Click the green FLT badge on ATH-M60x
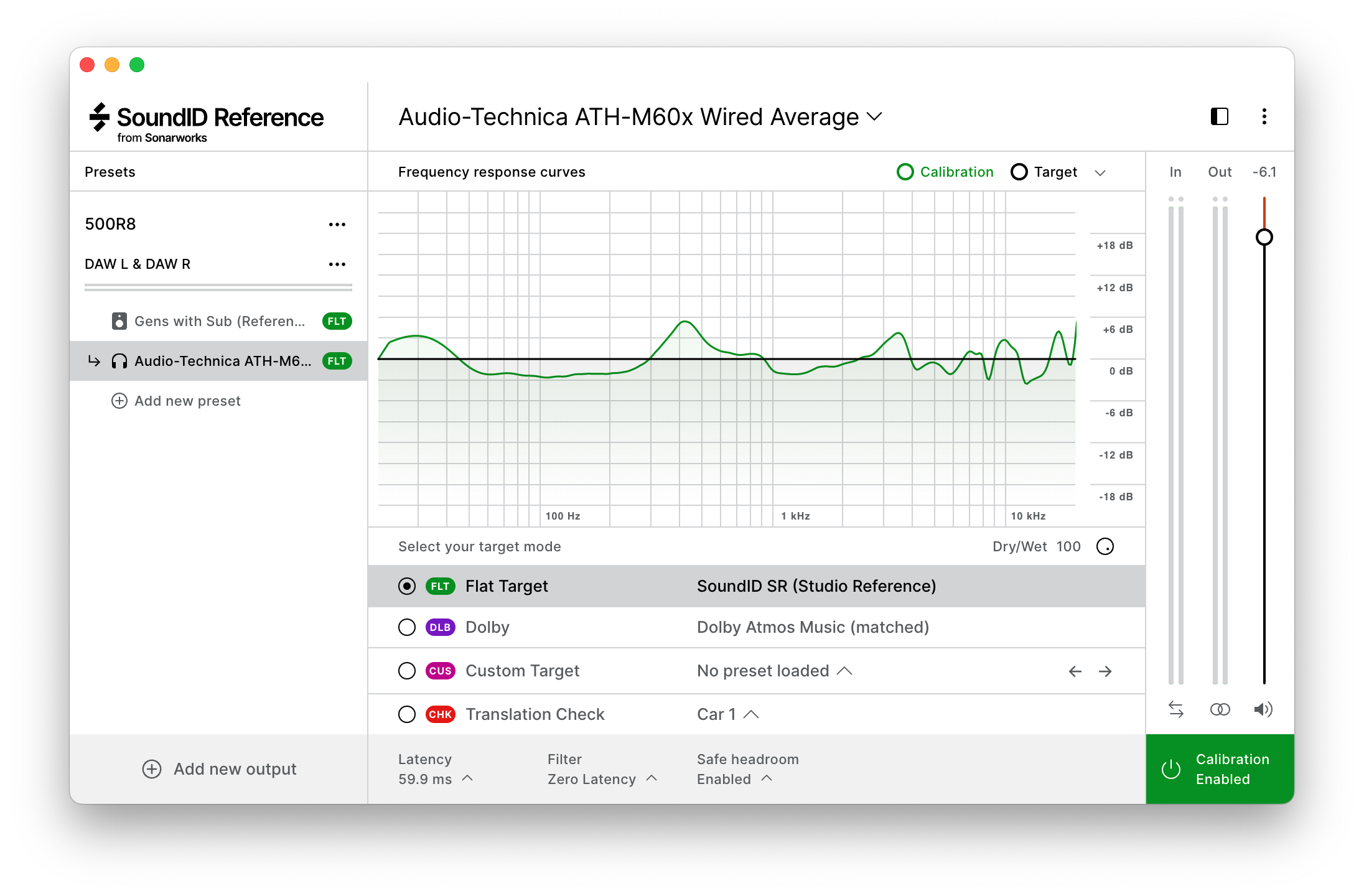 (336, 361)
